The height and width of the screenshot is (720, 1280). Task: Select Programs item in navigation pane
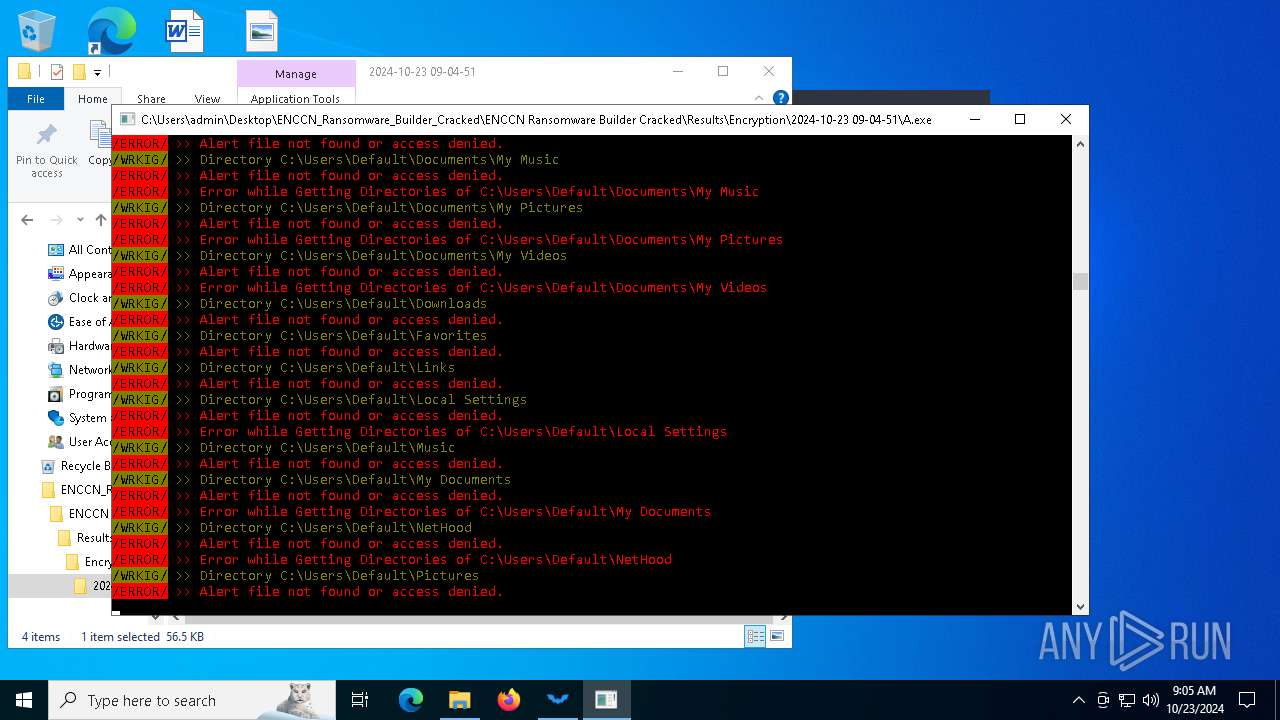click(79, 394)
